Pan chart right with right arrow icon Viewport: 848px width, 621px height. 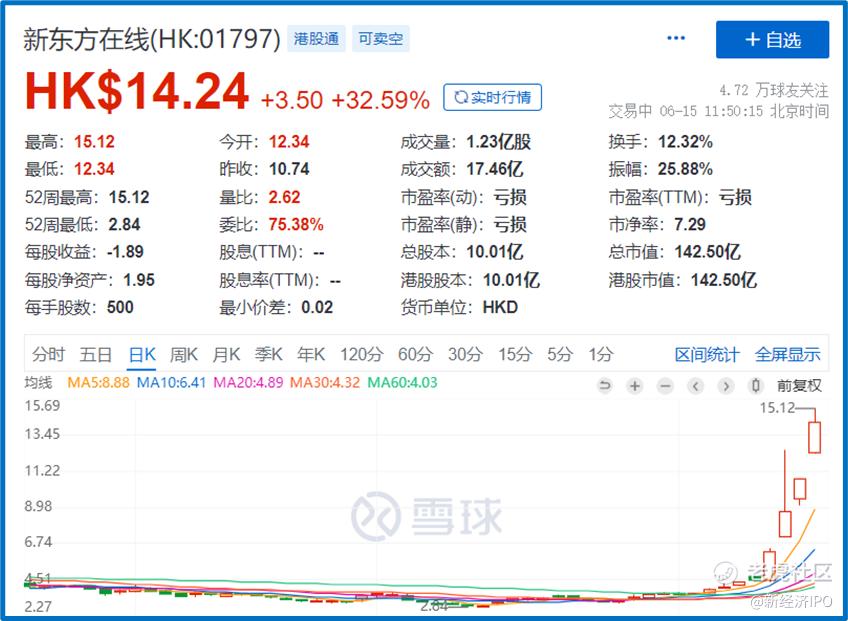click(726, 386)
